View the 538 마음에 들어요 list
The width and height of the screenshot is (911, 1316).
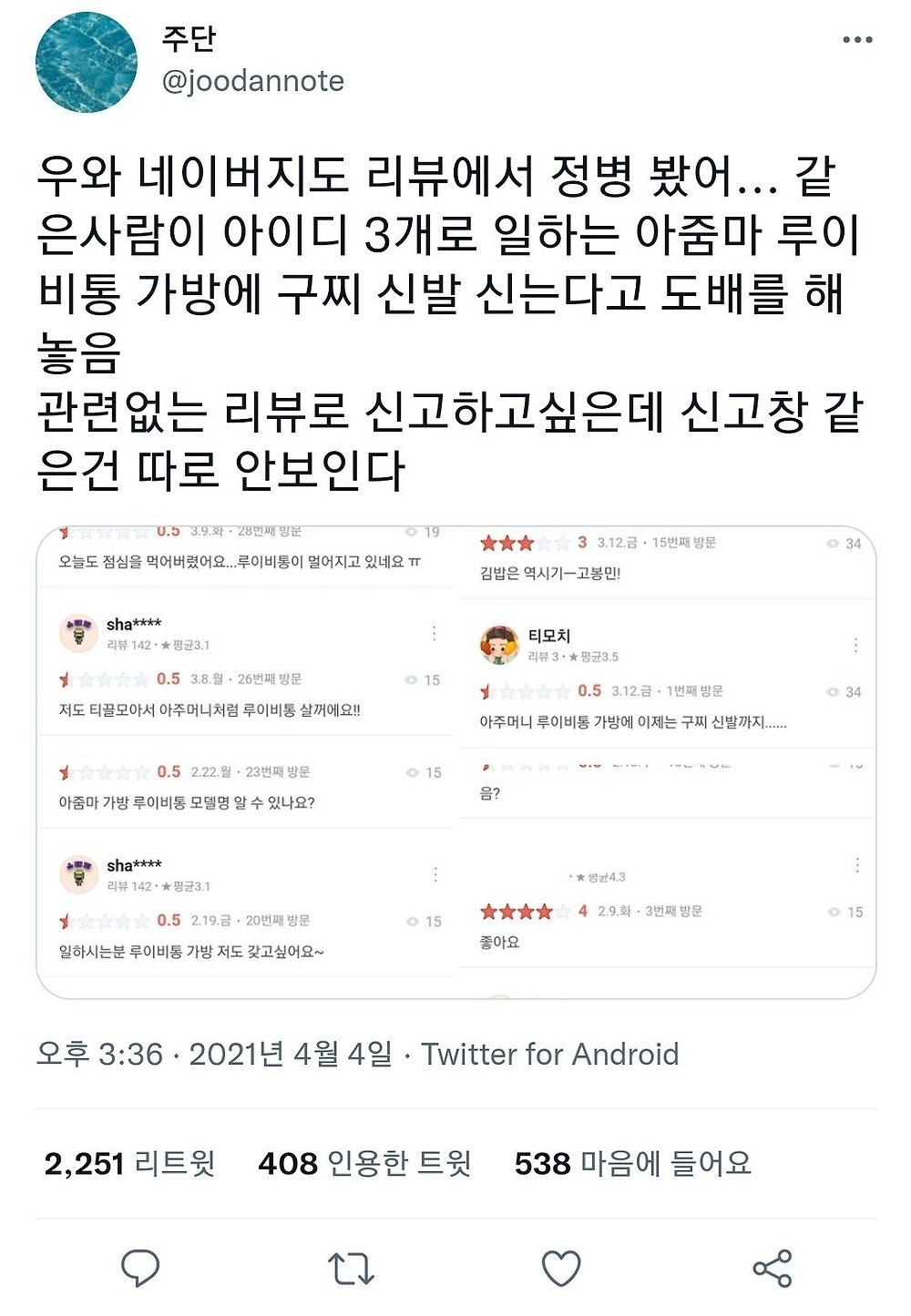click(x=633, y=1163)
